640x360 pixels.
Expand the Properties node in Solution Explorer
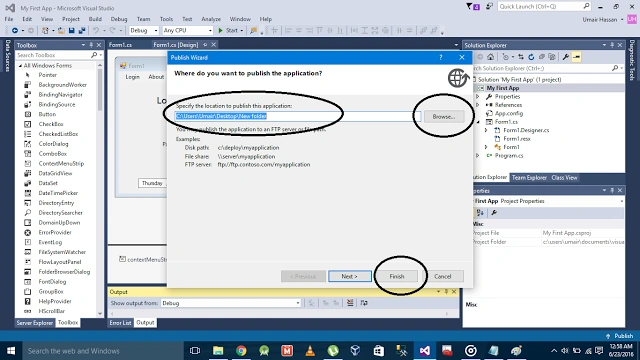coord(478,97)
